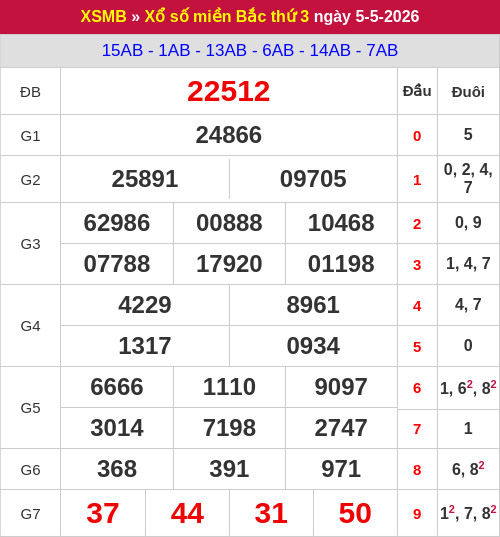500x537 pixels.
Task: Select G3 number 07788
Action: tap(117, 264)
